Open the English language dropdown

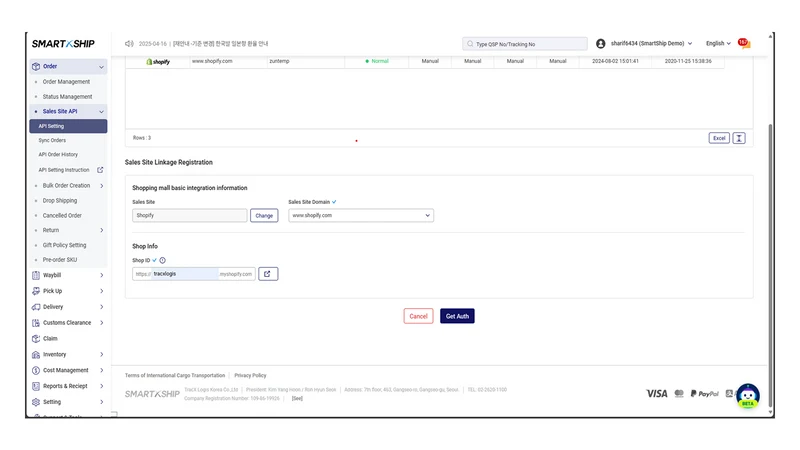pos(718,43)
